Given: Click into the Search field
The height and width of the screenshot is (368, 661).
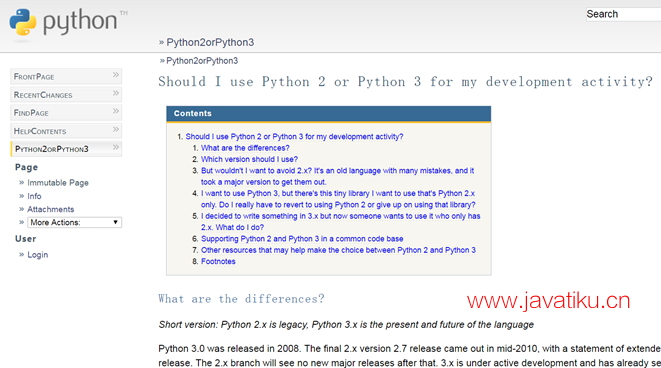Looking at the screenshot, I should coord(623,14).
